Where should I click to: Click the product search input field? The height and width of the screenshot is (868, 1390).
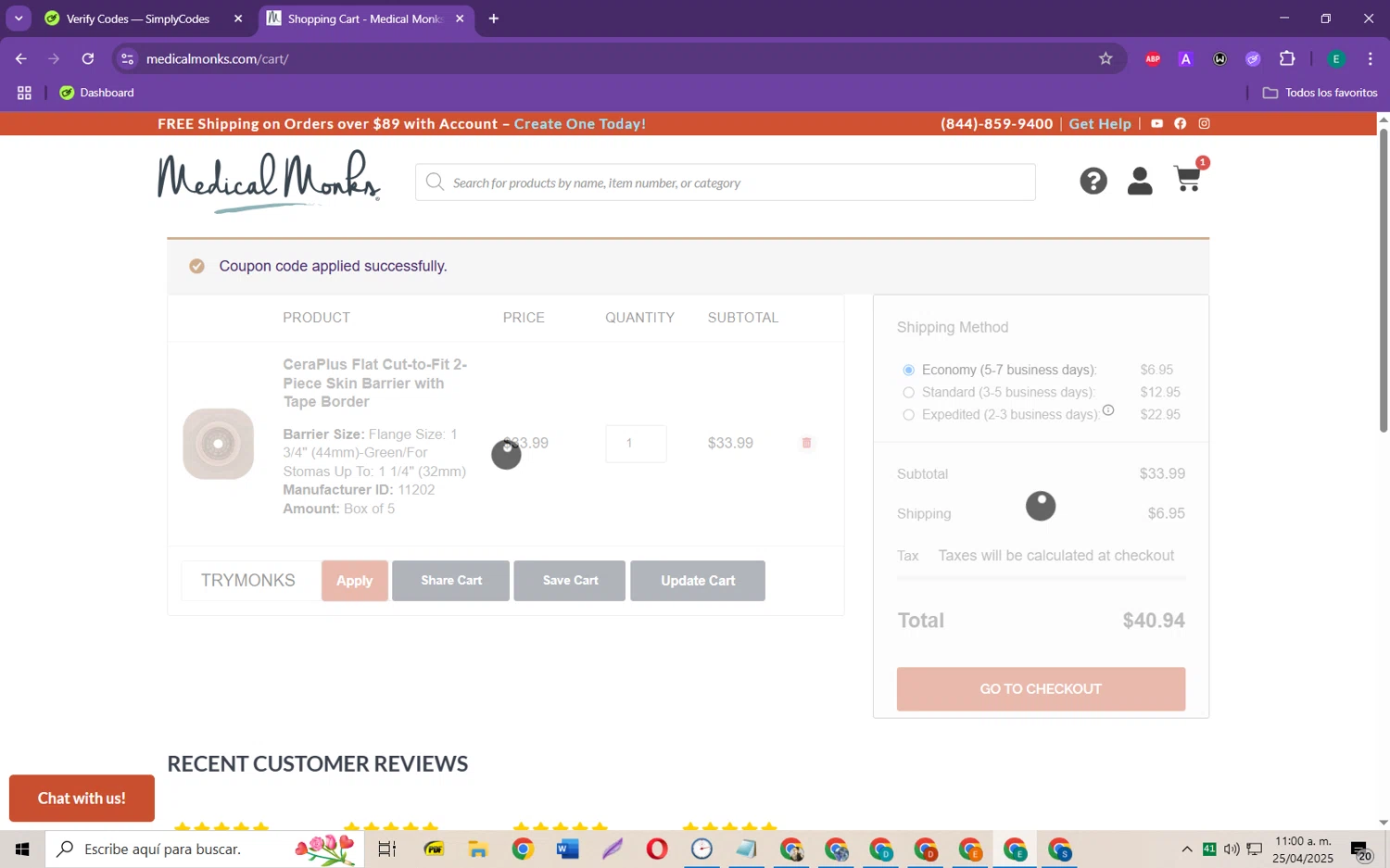click(x=725, y=182)
